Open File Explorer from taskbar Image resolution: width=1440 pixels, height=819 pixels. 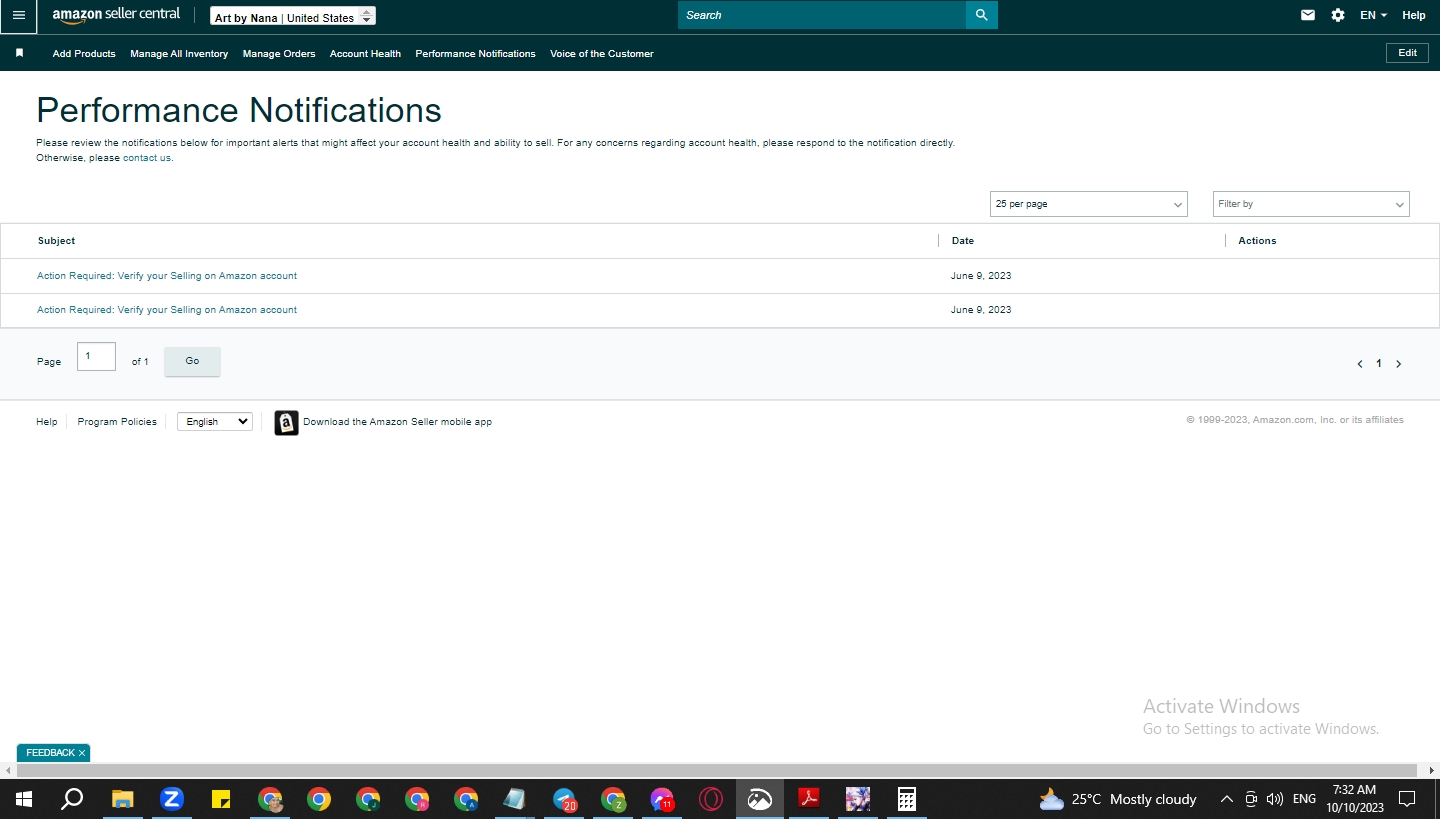pyautogui.click(x=122, y=799)
